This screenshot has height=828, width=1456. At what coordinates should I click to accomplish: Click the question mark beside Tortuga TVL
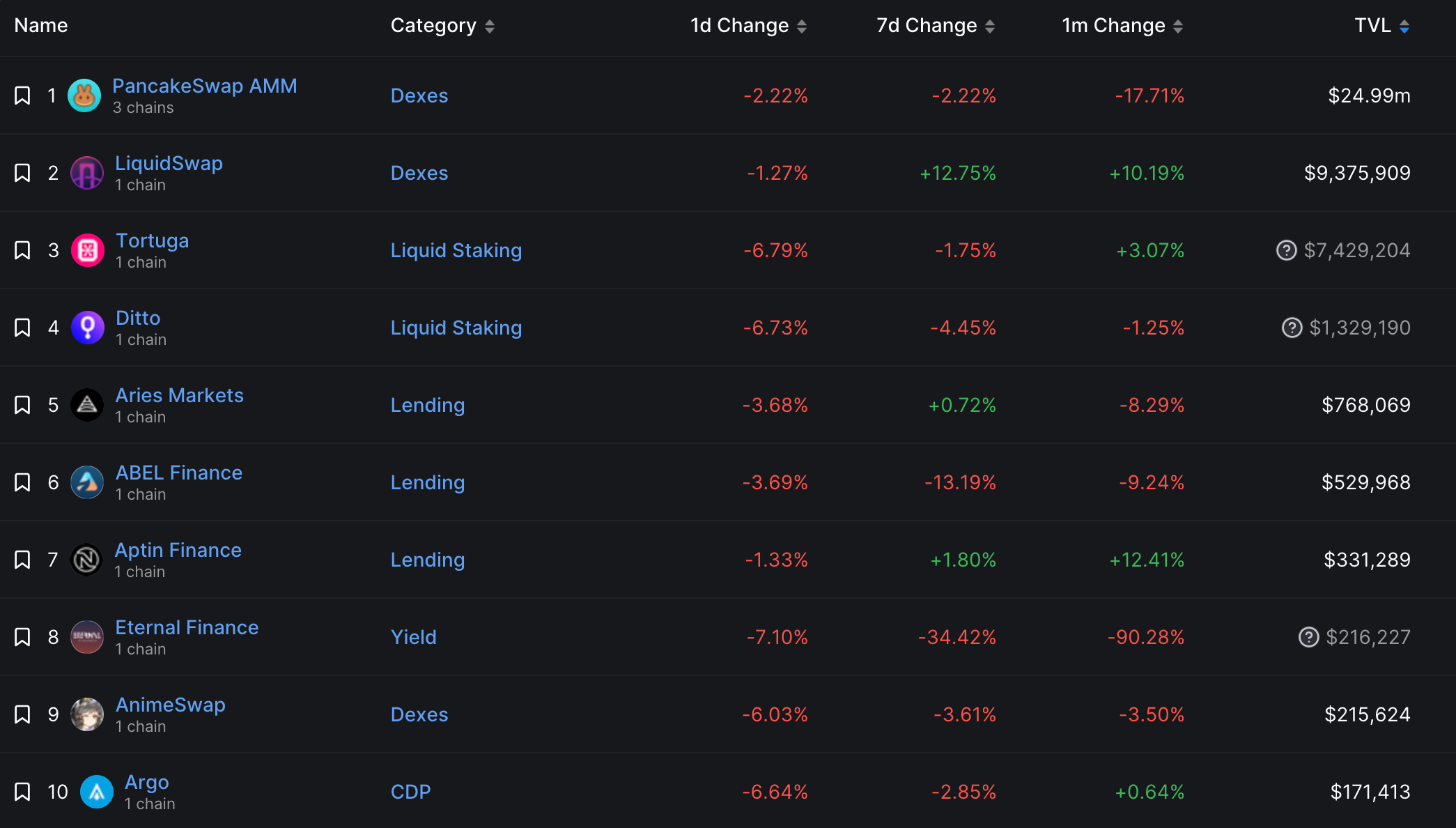click(1286, 250)
